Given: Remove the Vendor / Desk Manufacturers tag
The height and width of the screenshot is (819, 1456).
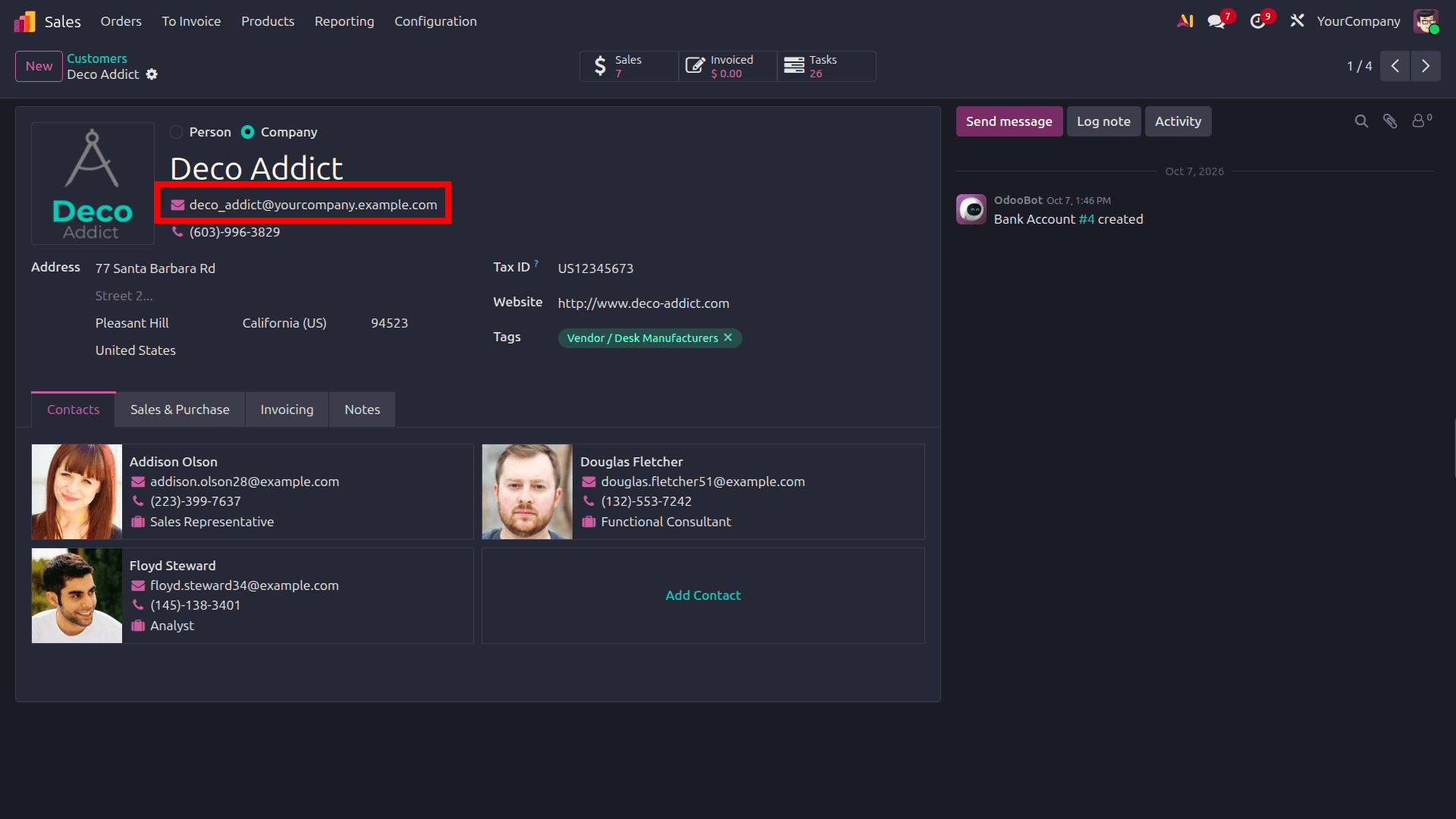Looking at the screenshot, I should point(728,337).
